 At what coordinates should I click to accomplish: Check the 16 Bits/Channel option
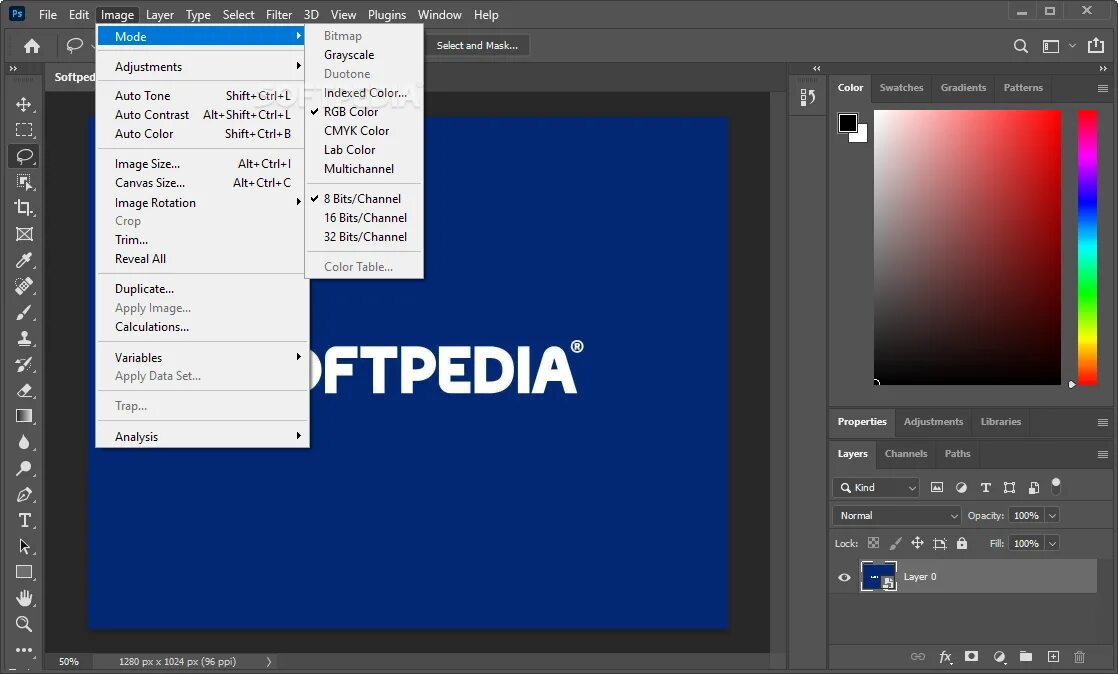click(x=364, y=218)
